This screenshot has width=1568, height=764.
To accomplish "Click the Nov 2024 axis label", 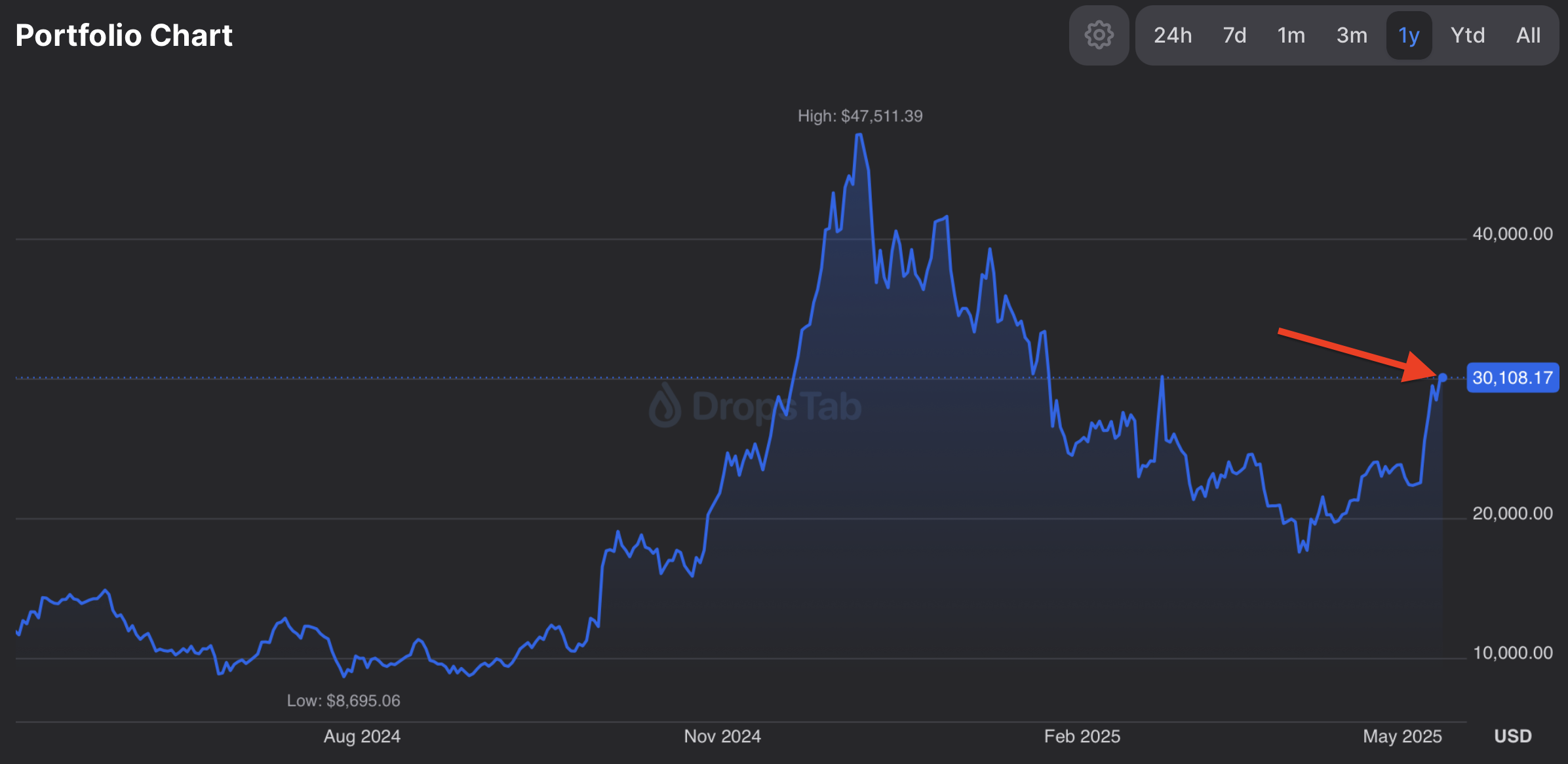I will (x=722, y=736).
